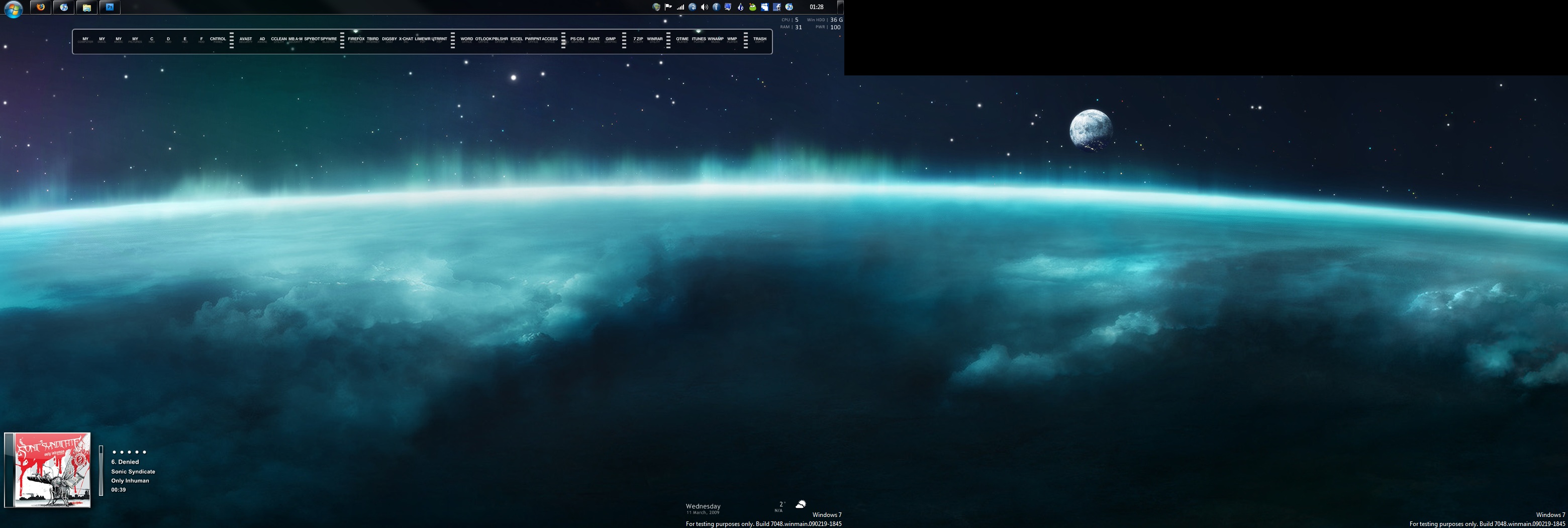Viewport: 1568px width, 528px height.
Task: Launch PS CS4 from the dock
Action: click(577, 39)
